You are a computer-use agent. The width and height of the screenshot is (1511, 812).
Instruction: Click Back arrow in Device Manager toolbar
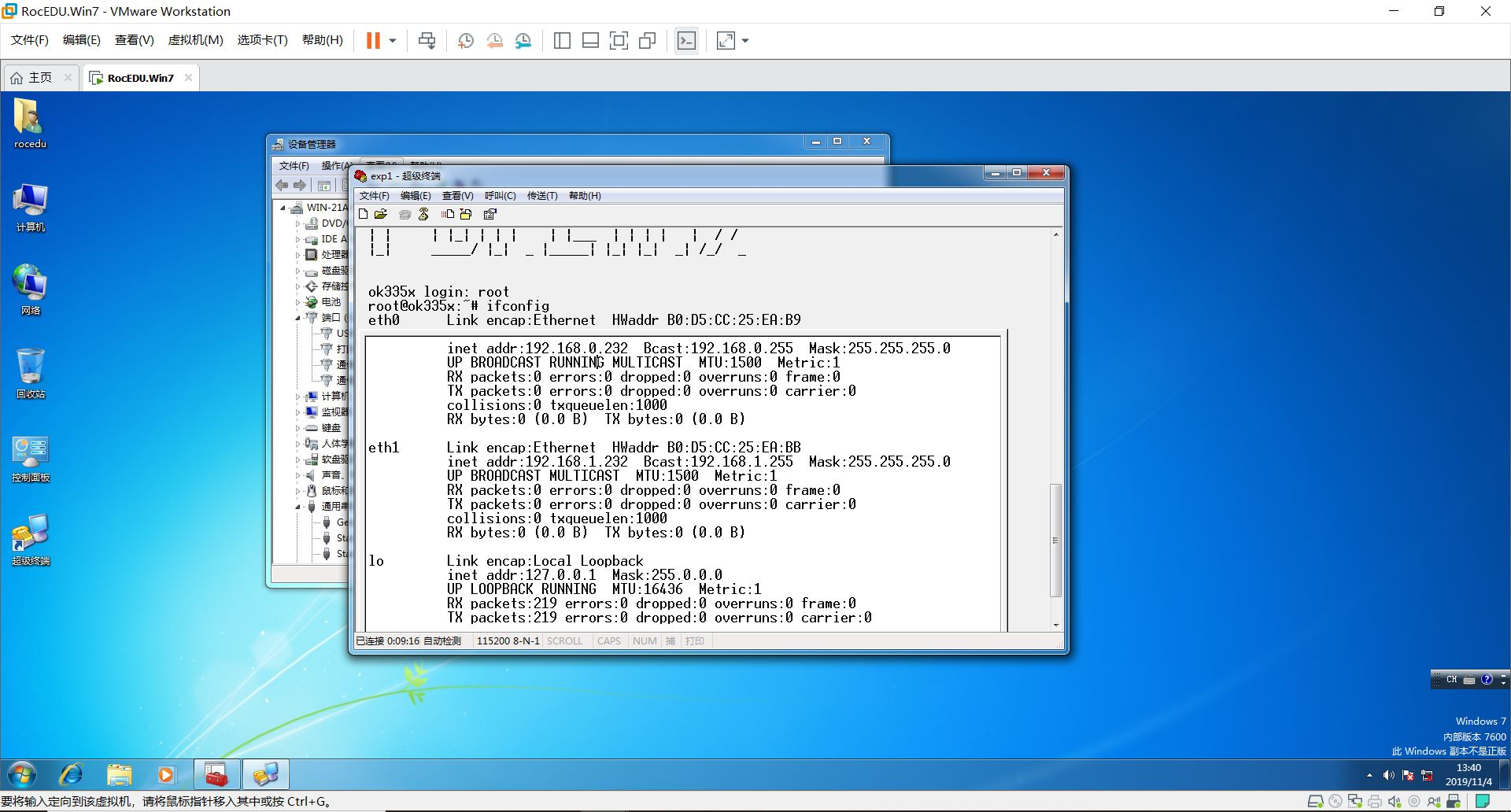pos(282,185)
